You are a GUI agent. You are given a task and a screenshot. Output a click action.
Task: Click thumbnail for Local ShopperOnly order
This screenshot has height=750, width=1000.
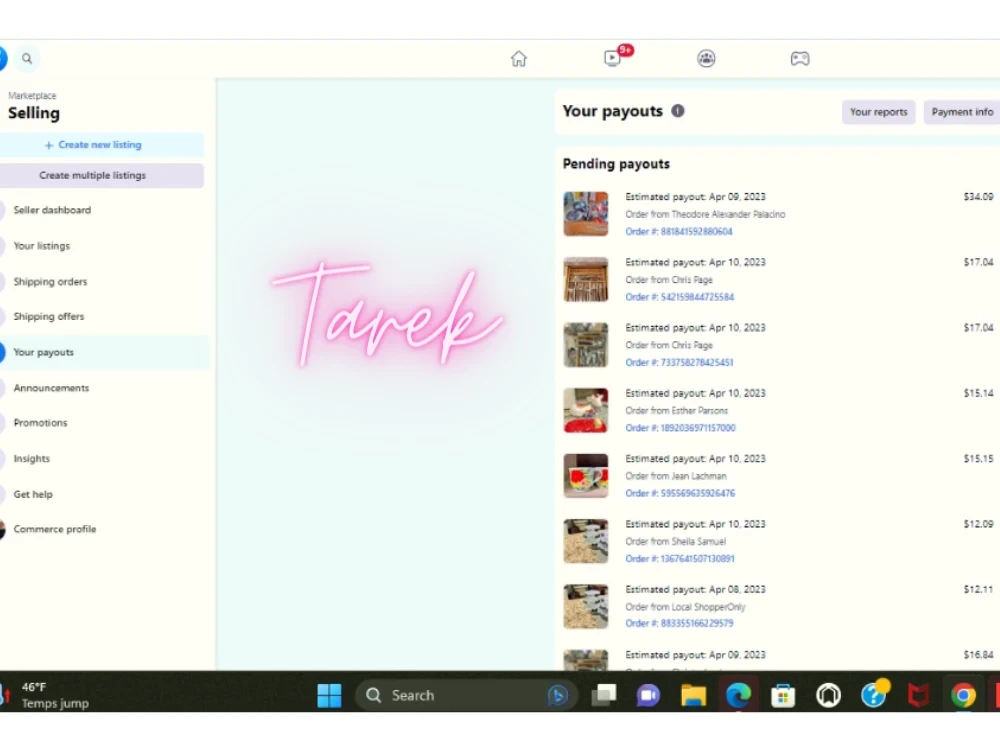click(585, 607)
